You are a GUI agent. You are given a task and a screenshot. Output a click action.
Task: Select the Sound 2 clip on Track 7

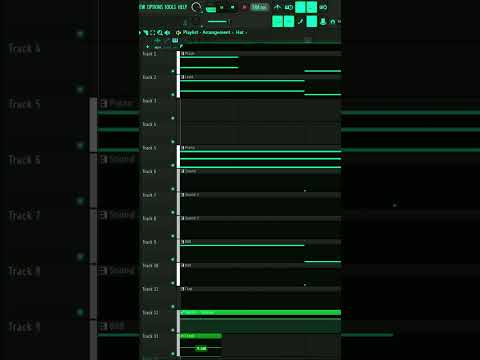click(x=260, y=204)
